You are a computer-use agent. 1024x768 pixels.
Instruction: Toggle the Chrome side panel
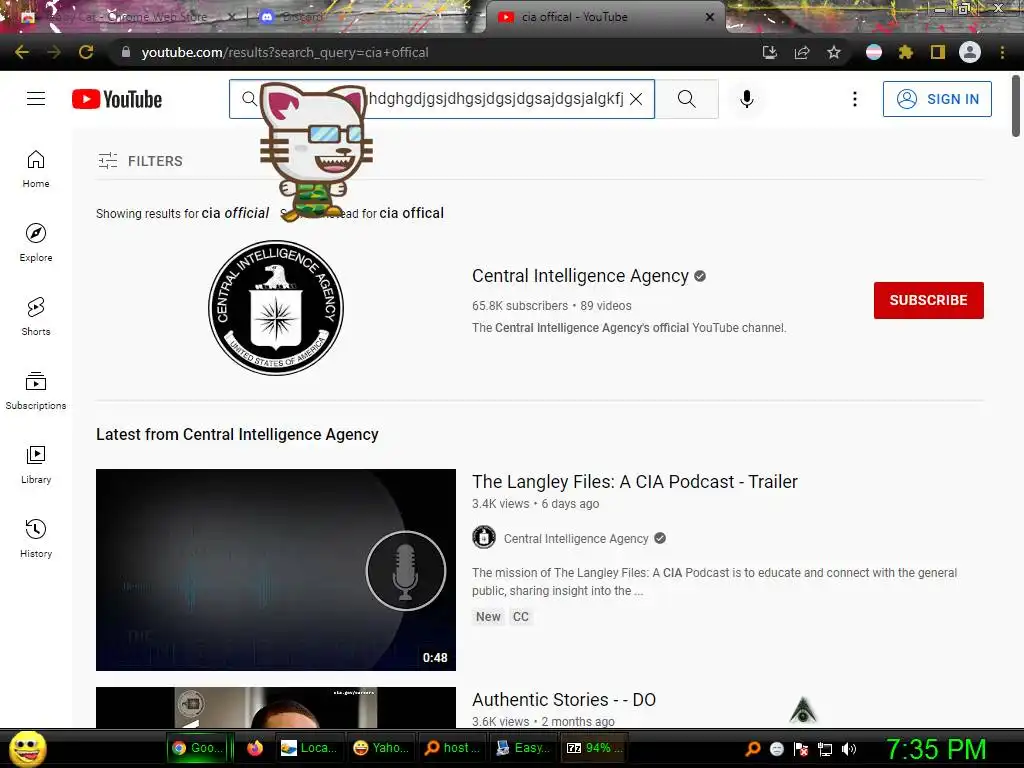click(x=937, y=52)
